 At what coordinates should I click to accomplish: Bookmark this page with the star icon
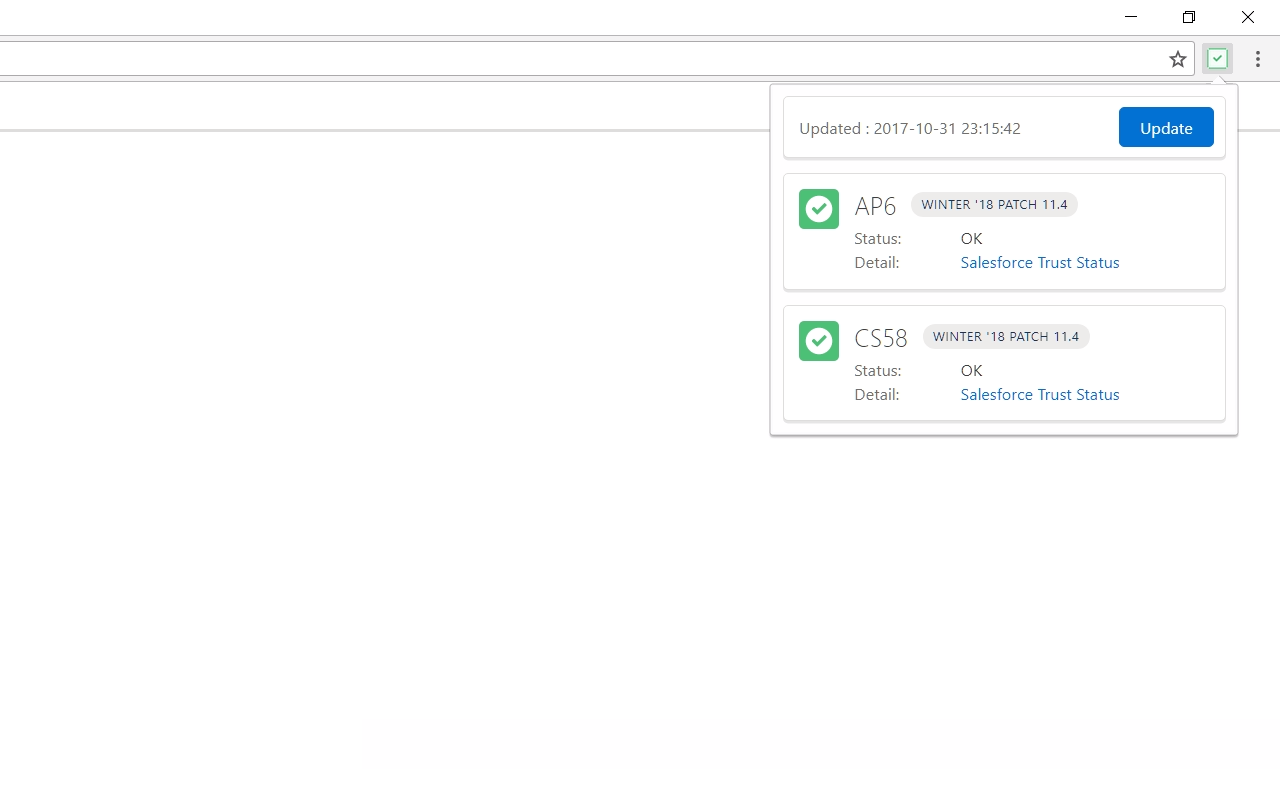[1178, 59]
